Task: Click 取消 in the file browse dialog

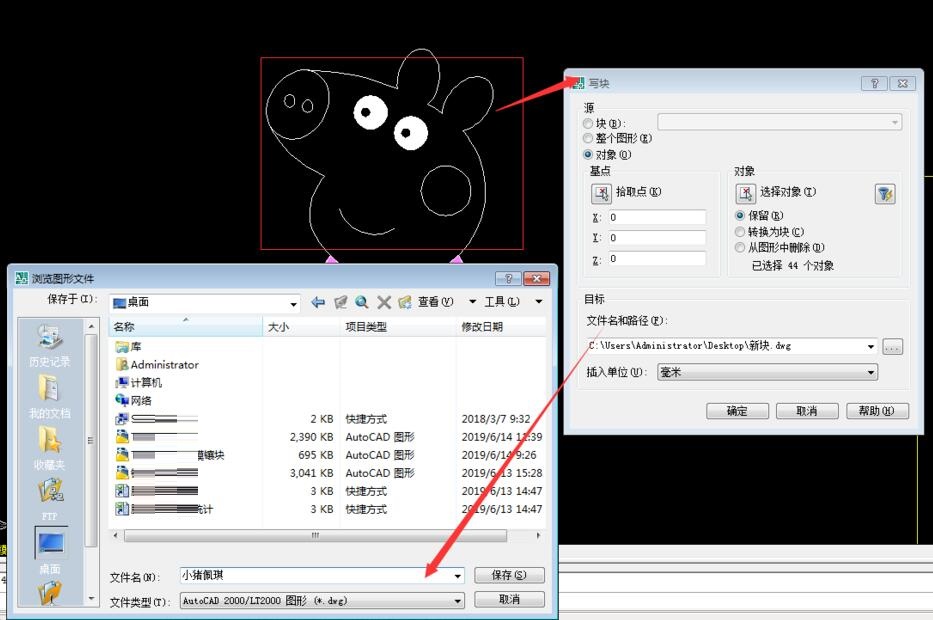Action: [509, 600]
